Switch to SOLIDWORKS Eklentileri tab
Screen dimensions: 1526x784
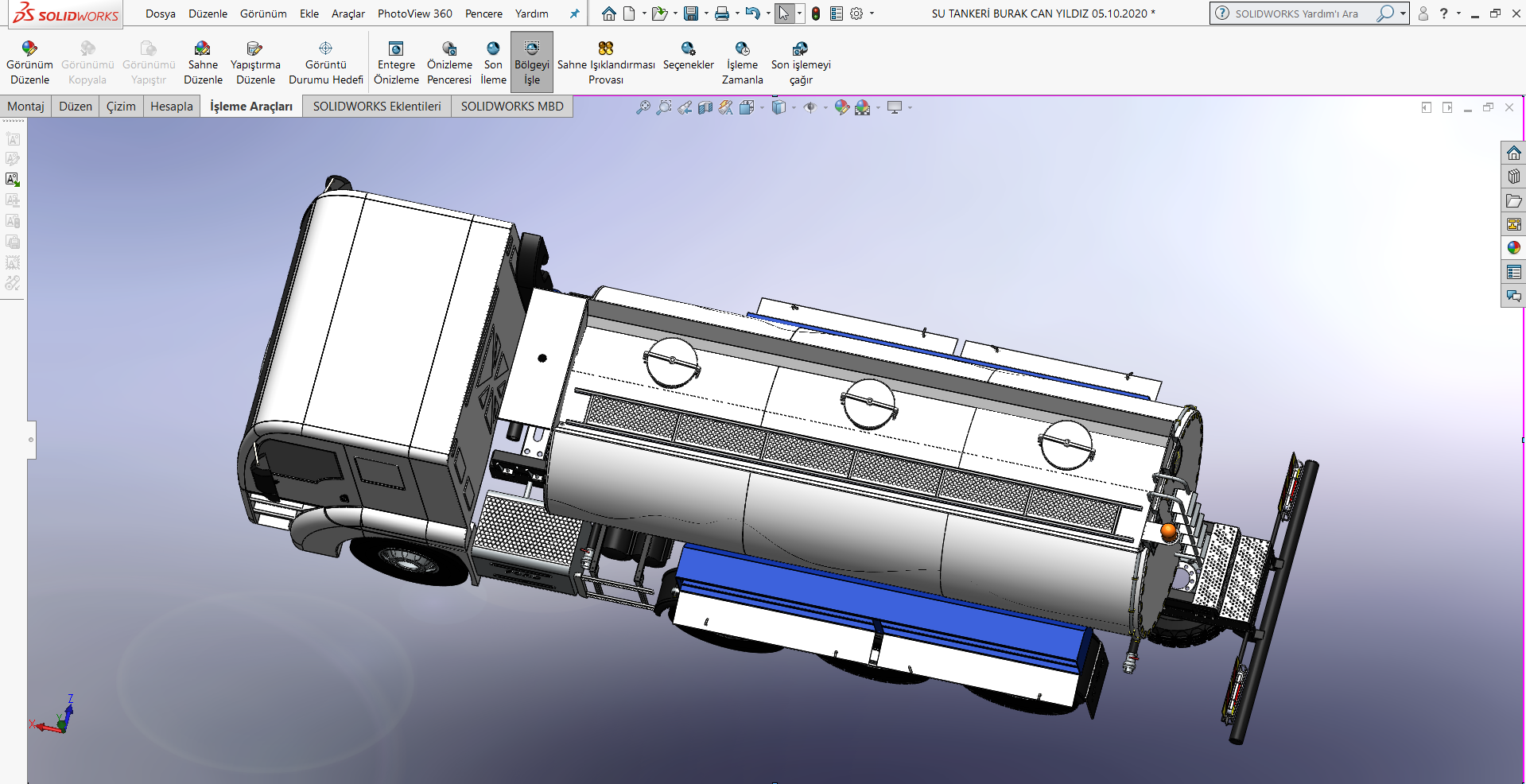coord(377,106)
